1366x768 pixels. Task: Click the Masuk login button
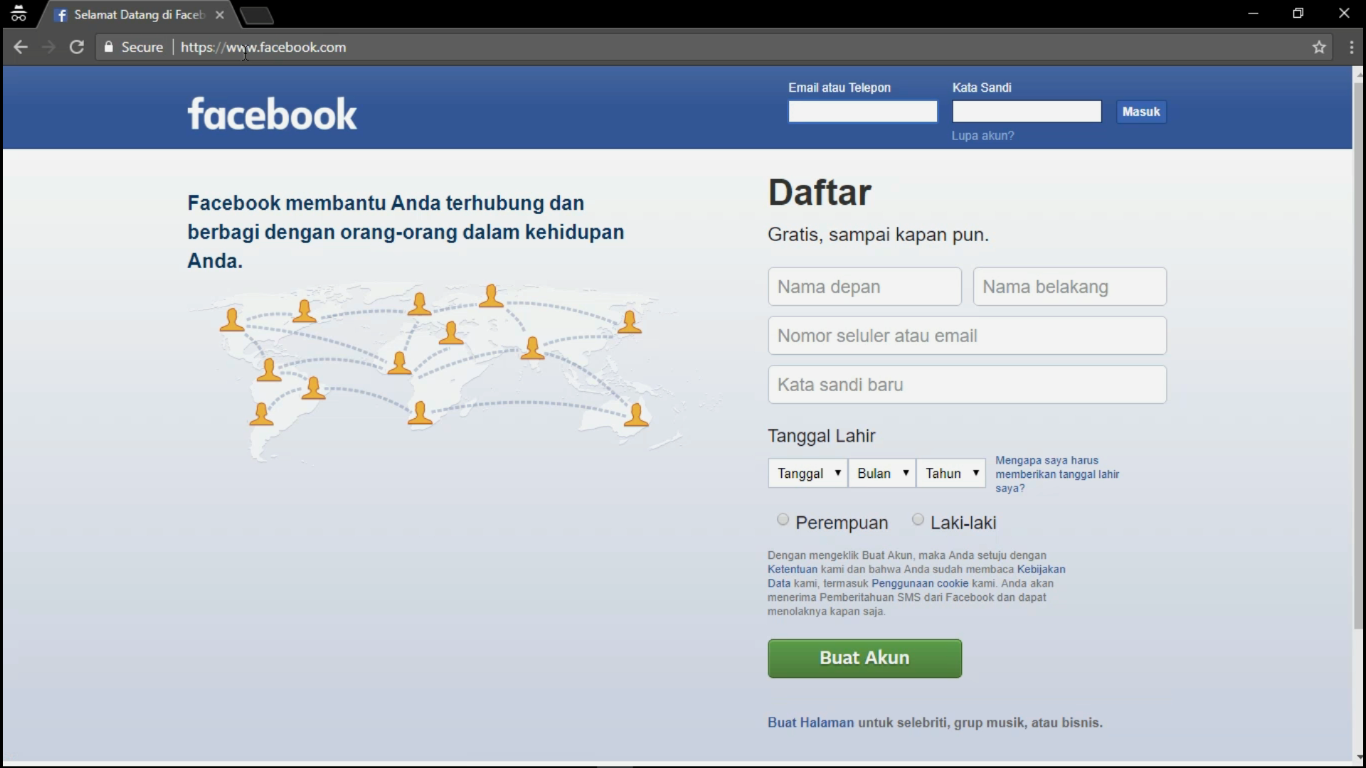tap(1140, 111)
